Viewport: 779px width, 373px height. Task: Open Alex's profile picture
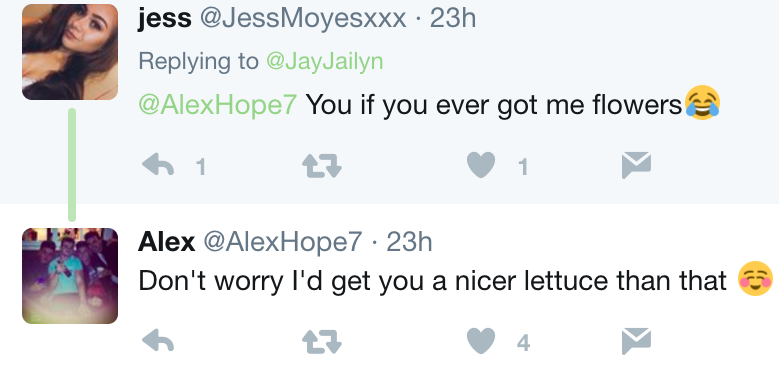tap(70, 276)
